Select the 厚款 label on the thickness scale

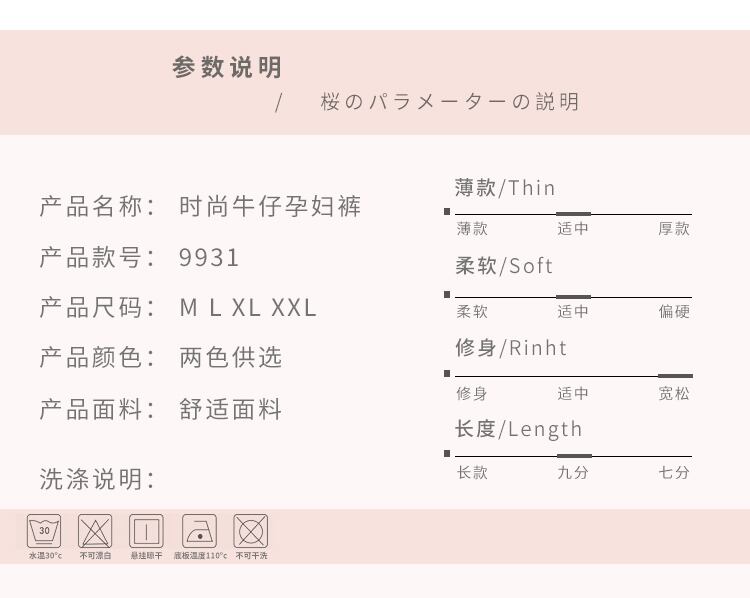[x=674, y=229]
